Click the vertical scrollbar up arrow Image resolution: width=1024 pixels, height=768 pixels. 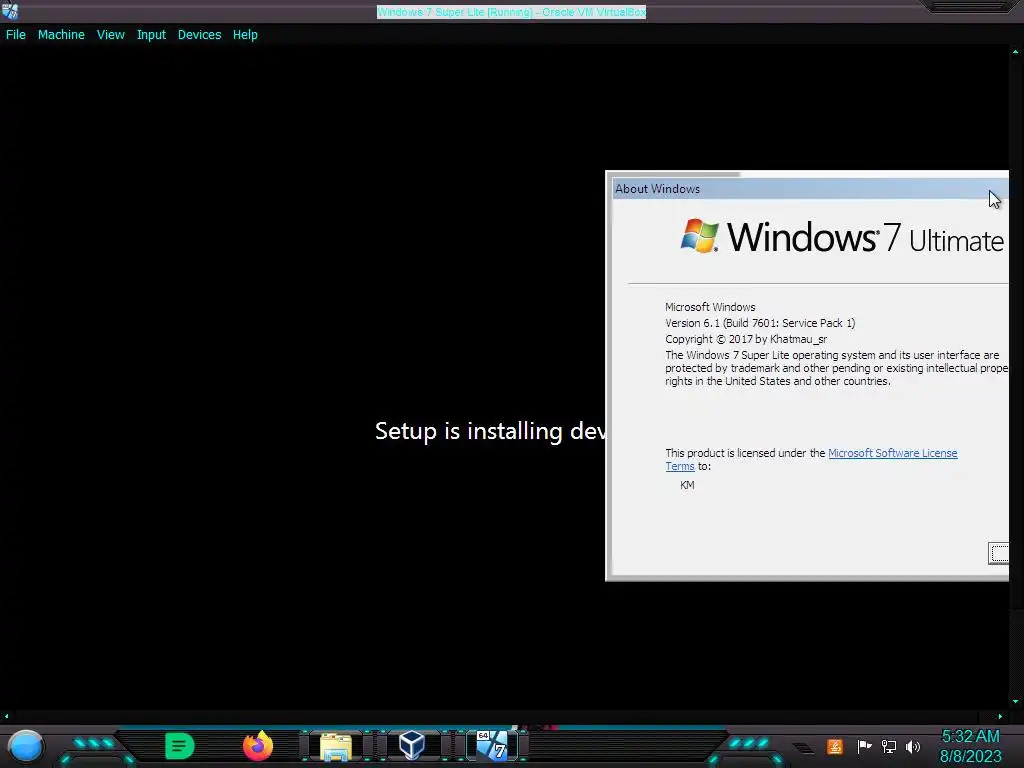[x=1016, y=51]
